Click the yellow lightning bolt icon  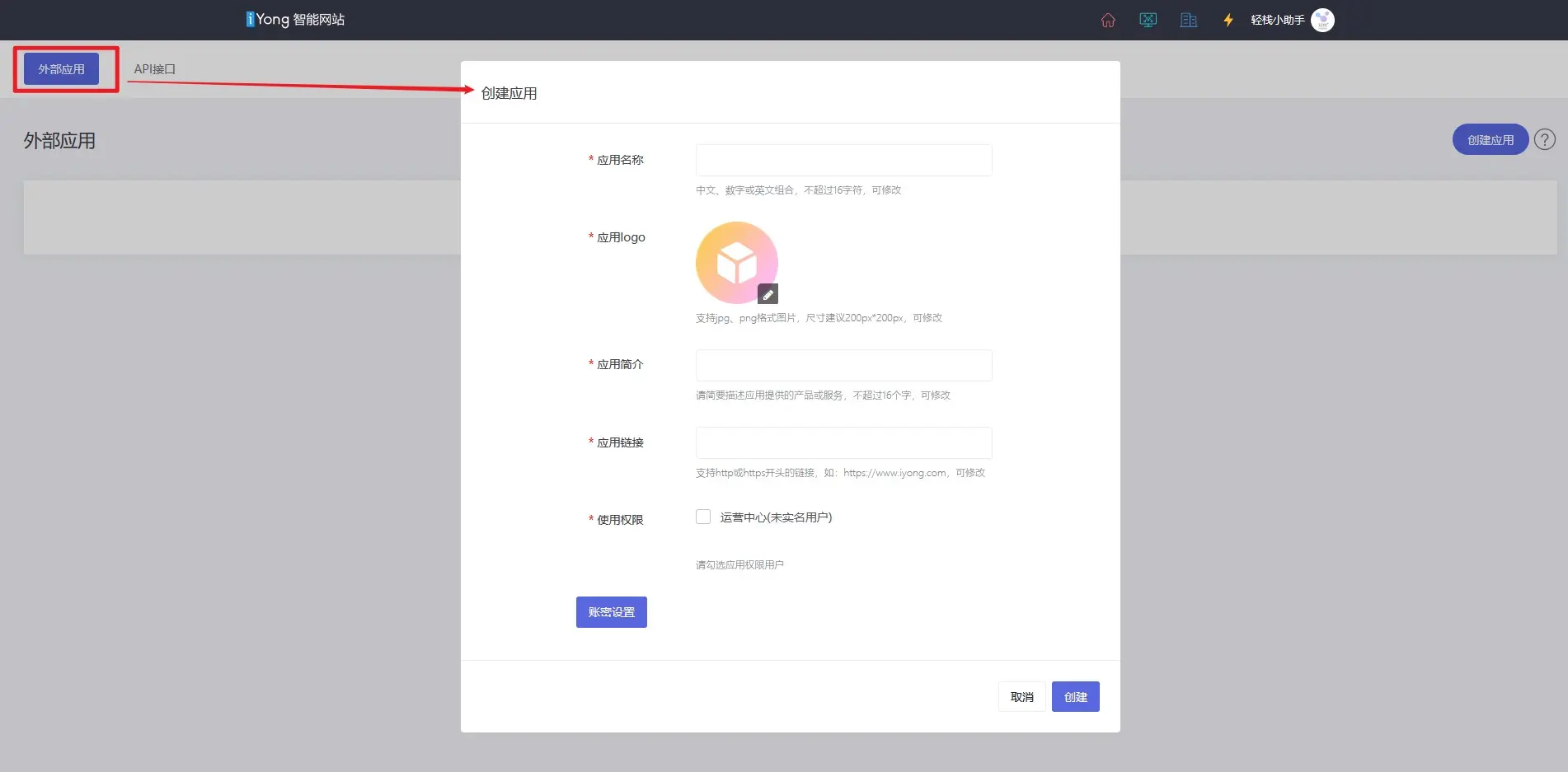1228,20
